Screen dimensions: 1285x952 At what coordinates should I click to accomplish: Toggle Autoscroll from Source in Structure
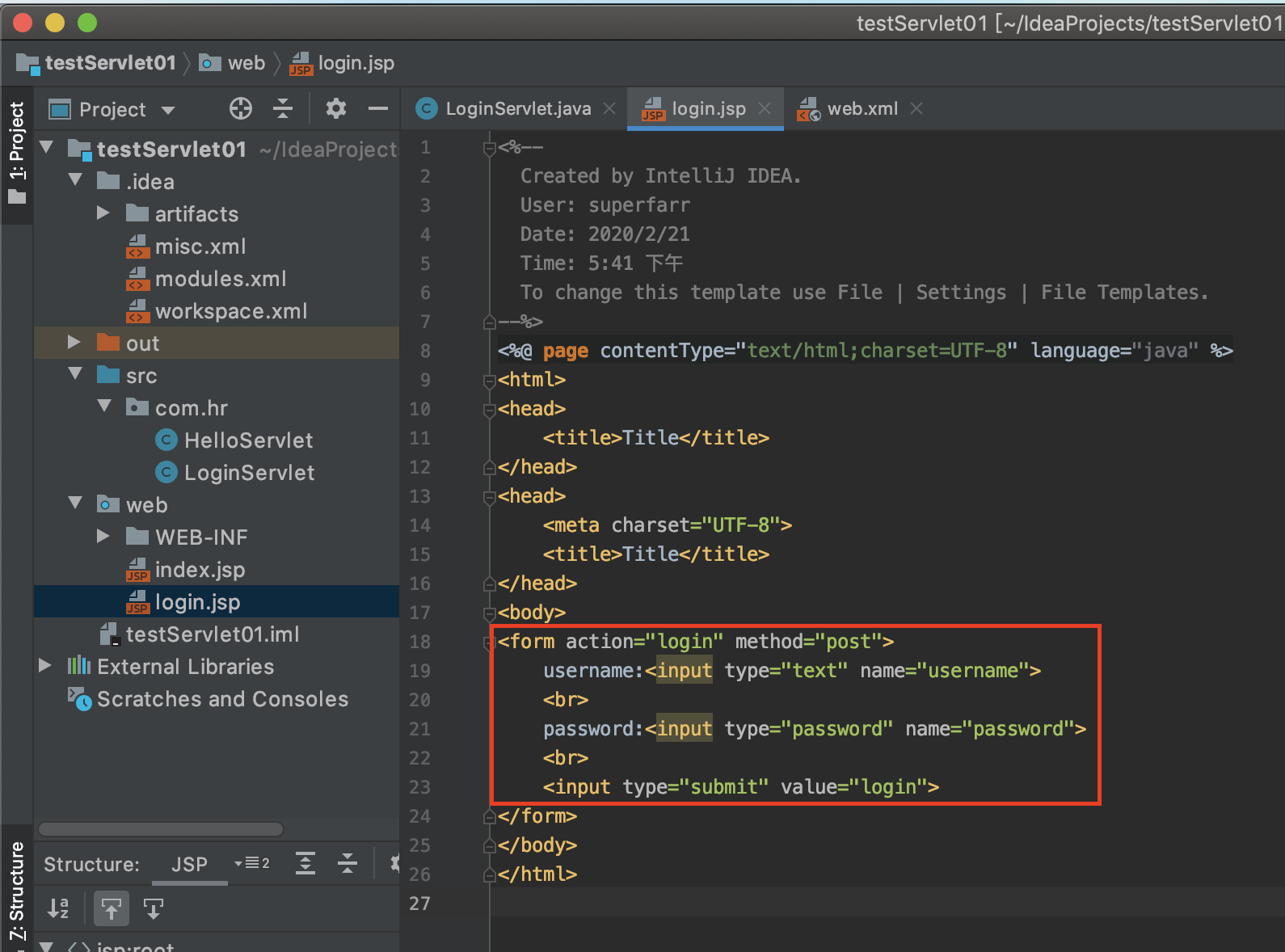154,908
